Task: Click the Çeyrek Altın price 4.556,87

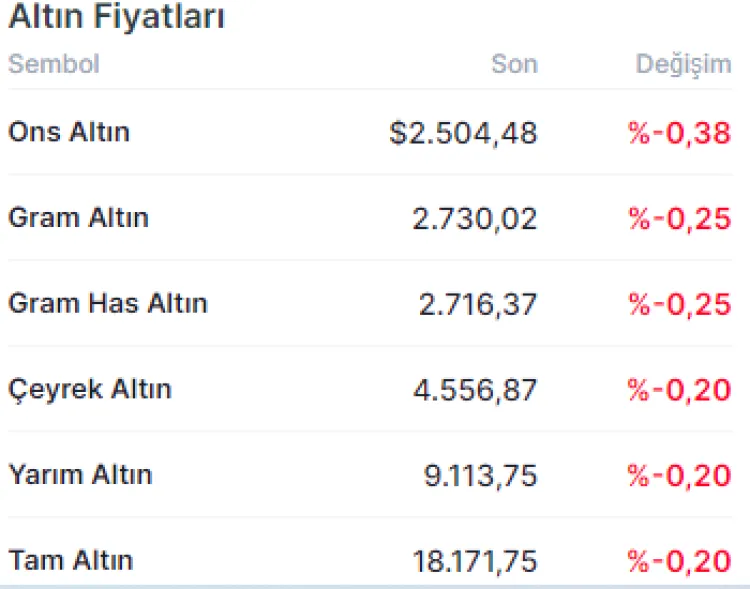Action: [475, 390]
